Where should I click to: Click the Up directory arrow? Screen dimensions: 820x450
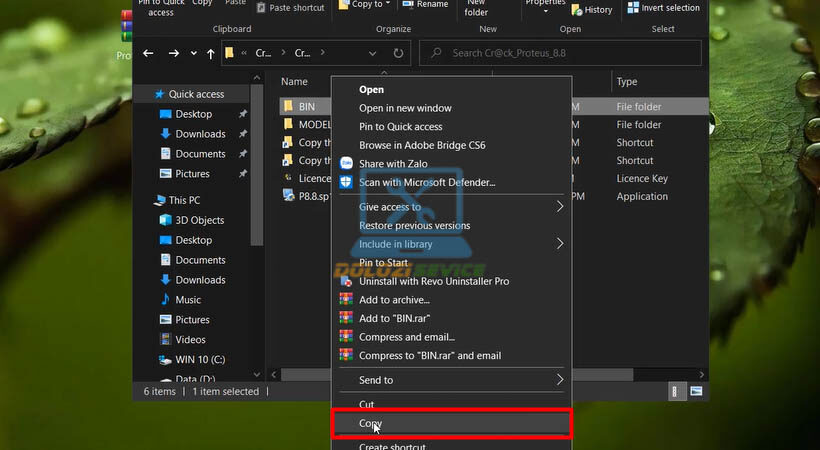[x=211, y=53]
